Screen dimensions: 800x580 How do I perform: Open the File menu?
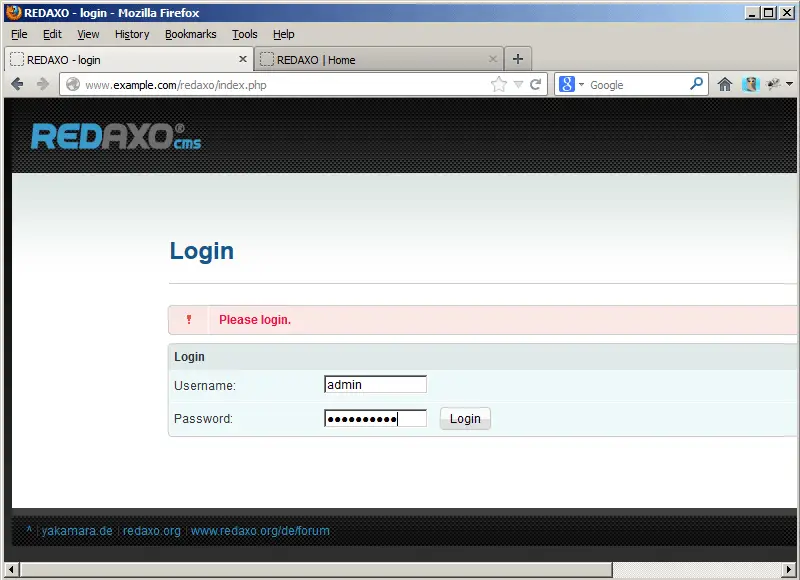(19, 34)
